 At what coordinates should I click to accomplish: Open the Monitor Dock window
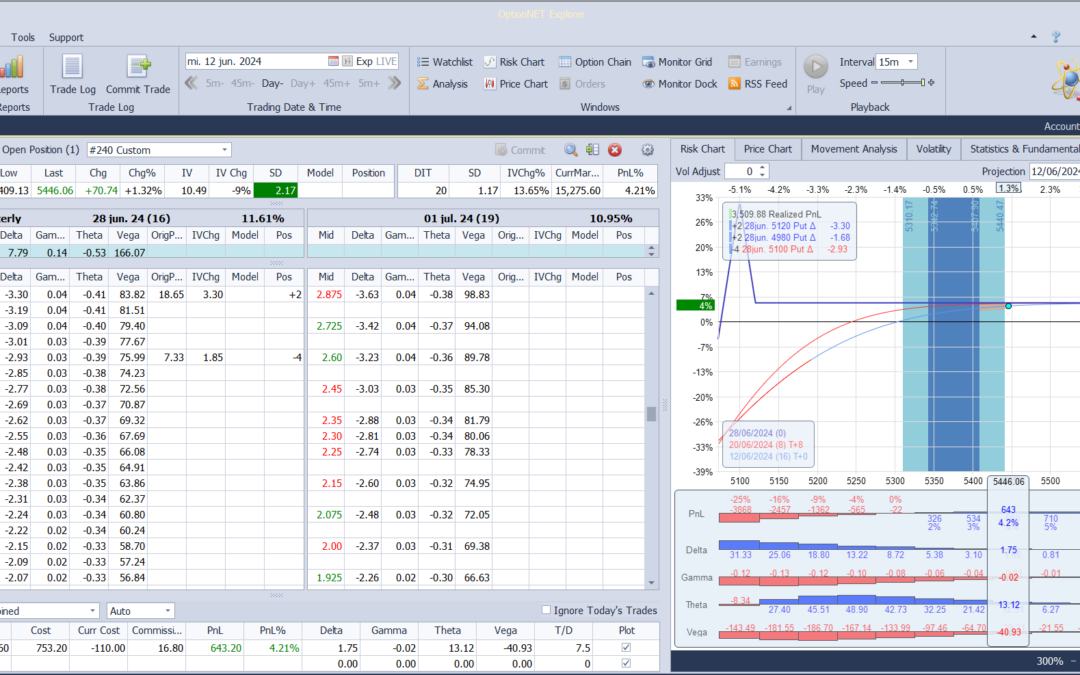[680, 84]
